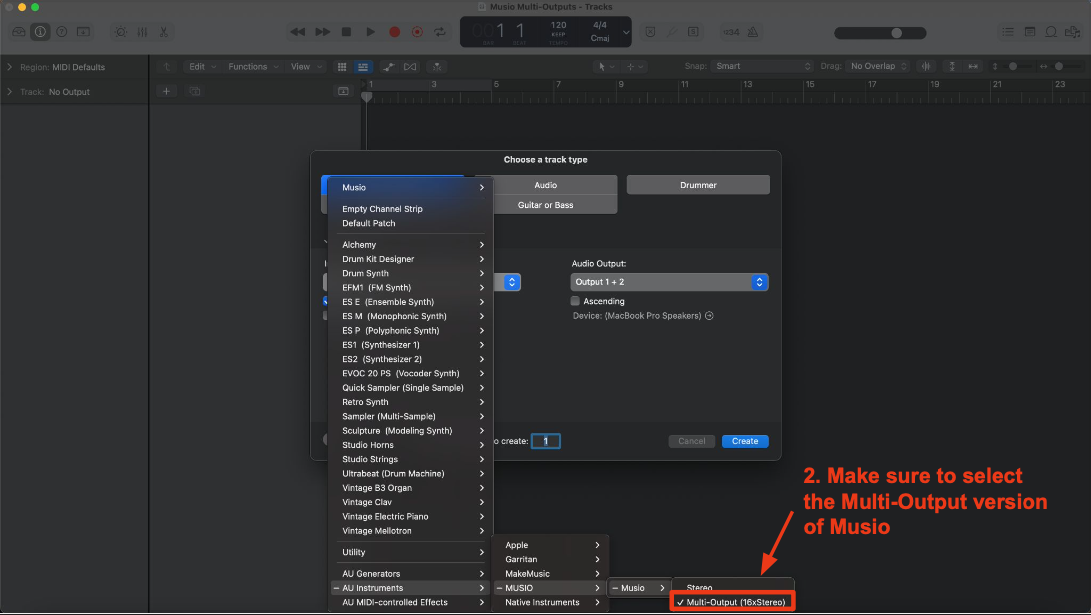Open the Edit dropdown menu

coord(202,67)
